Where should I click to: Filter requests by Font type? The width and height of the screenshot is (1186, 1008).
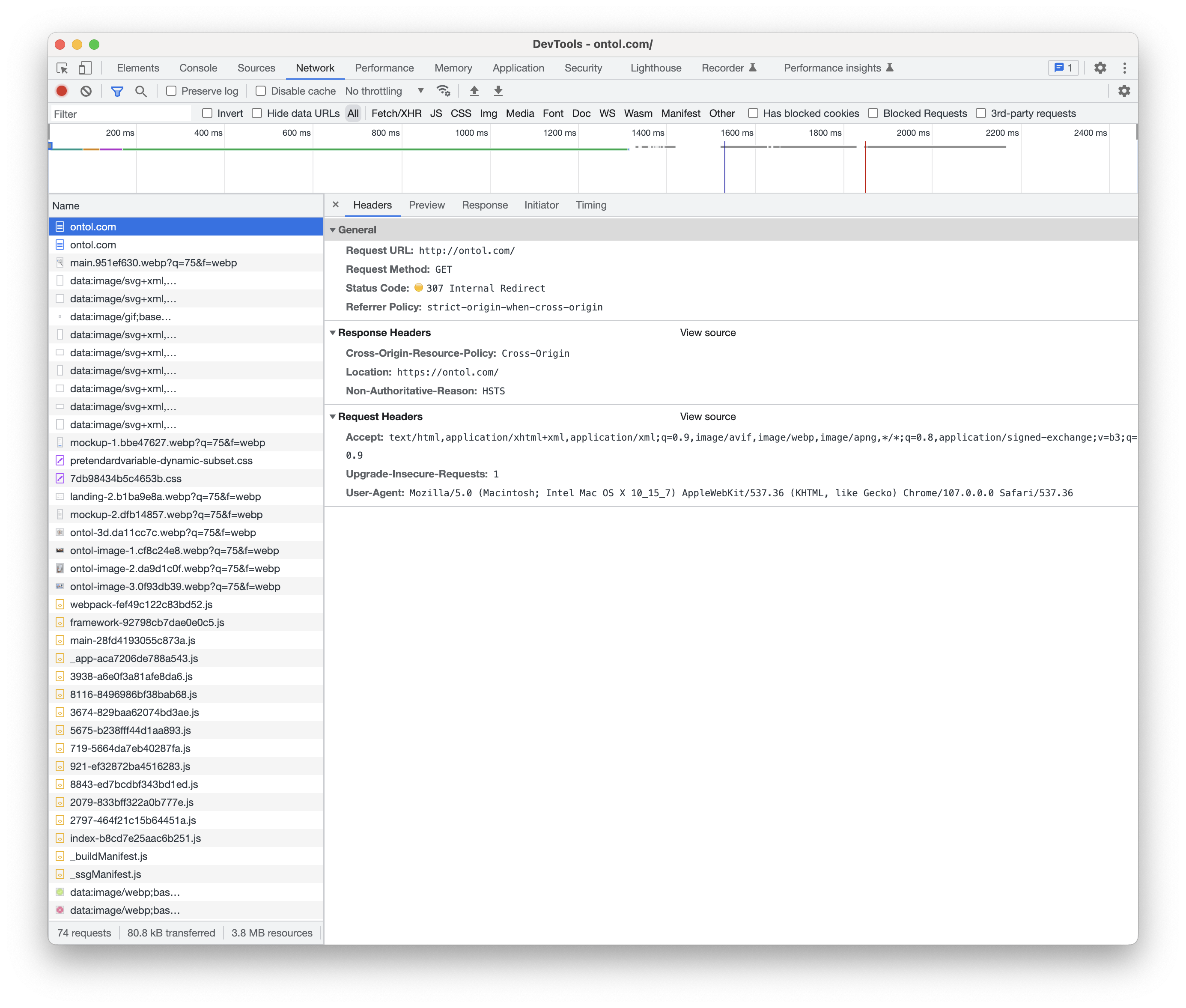tap(552, 113)
